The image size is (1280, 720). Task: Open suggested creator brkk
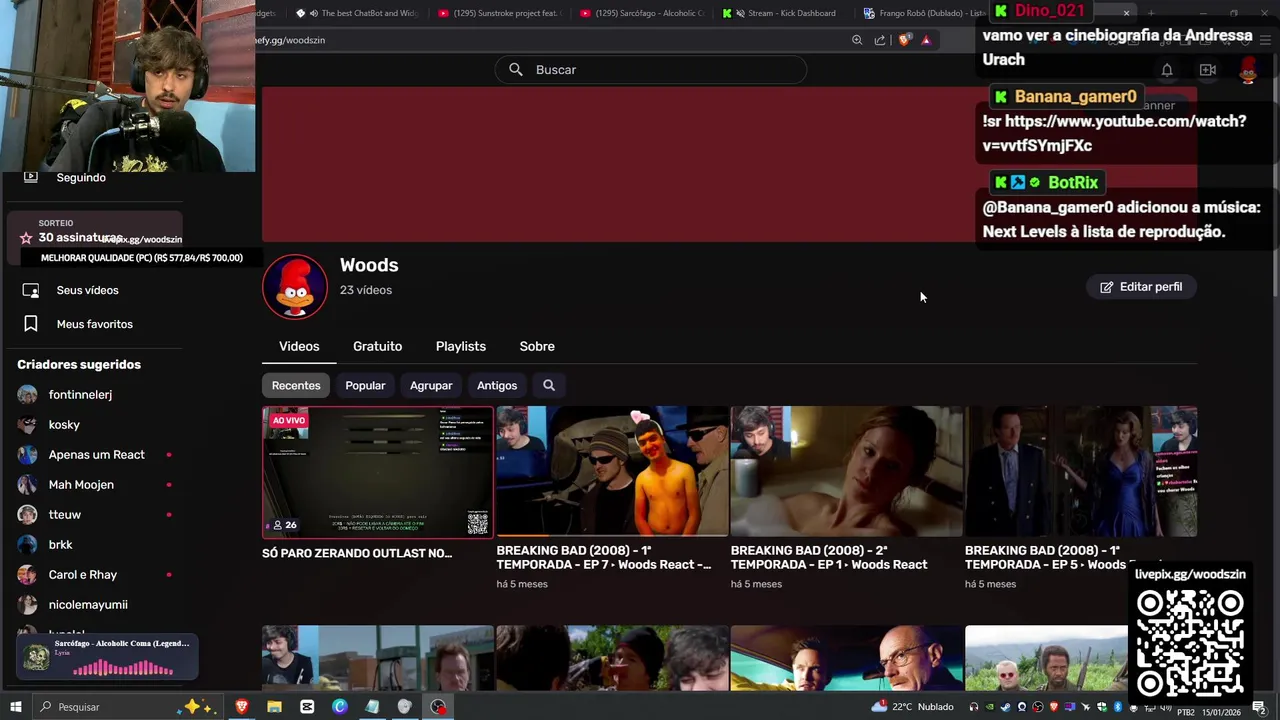[x=61, y=545]
